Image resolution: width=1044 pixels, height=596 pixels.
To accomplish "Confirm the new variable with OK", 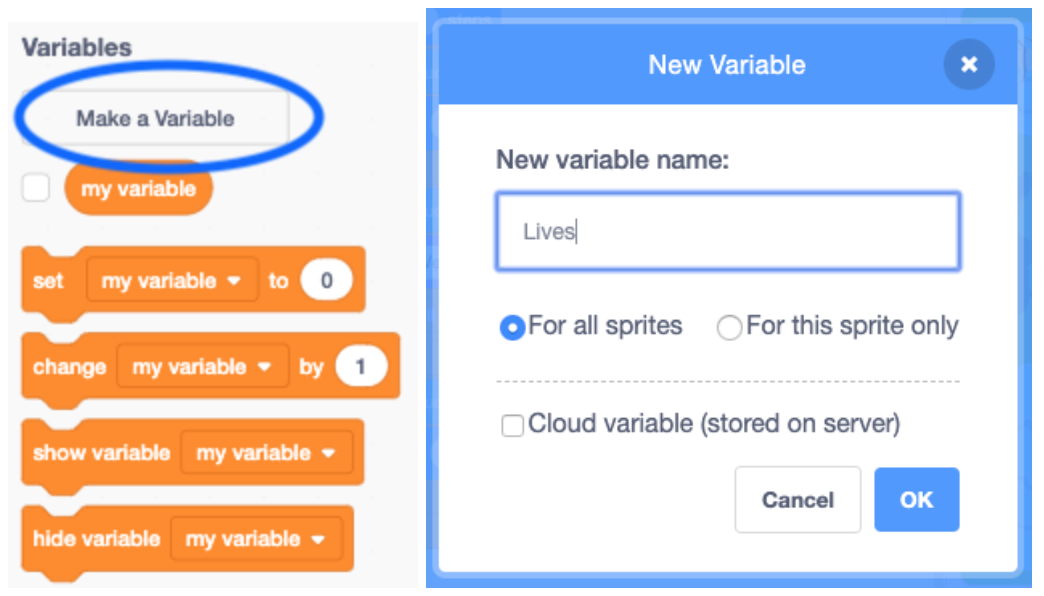I will (916, 499).
